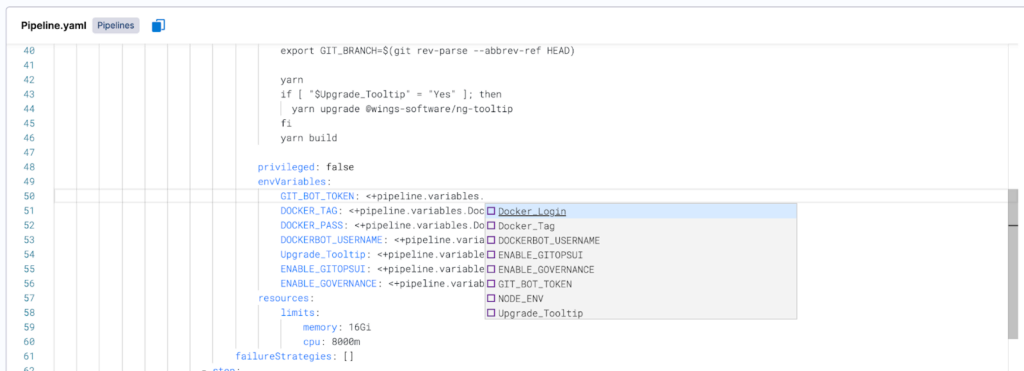Click the envVariables key on line 49
This screenshot has width=1024, height=371.
coord(293,182)
